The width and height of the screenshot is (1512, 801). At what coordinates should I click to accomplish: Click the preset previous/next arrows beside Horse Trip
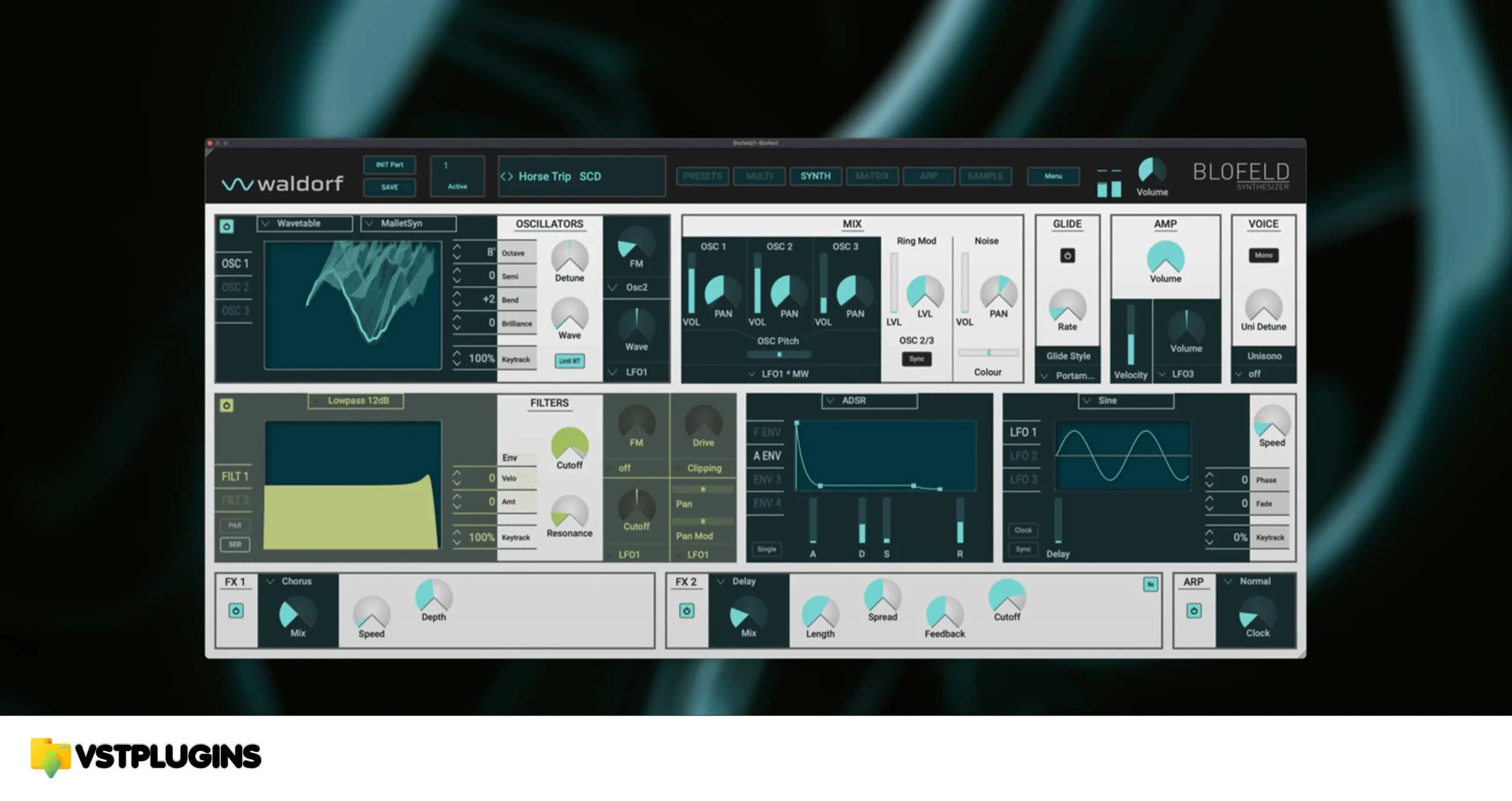coord(507,176)
